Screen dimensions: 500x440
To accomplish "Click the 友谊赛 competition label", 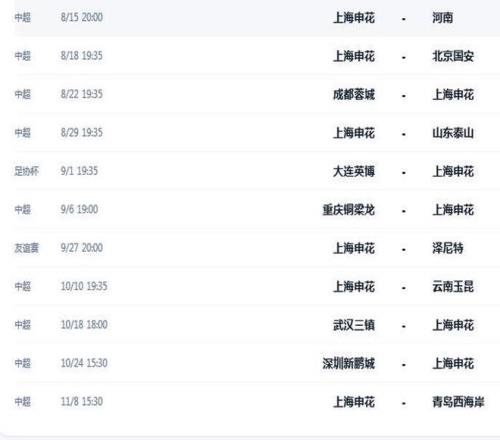I will point(27,248).
